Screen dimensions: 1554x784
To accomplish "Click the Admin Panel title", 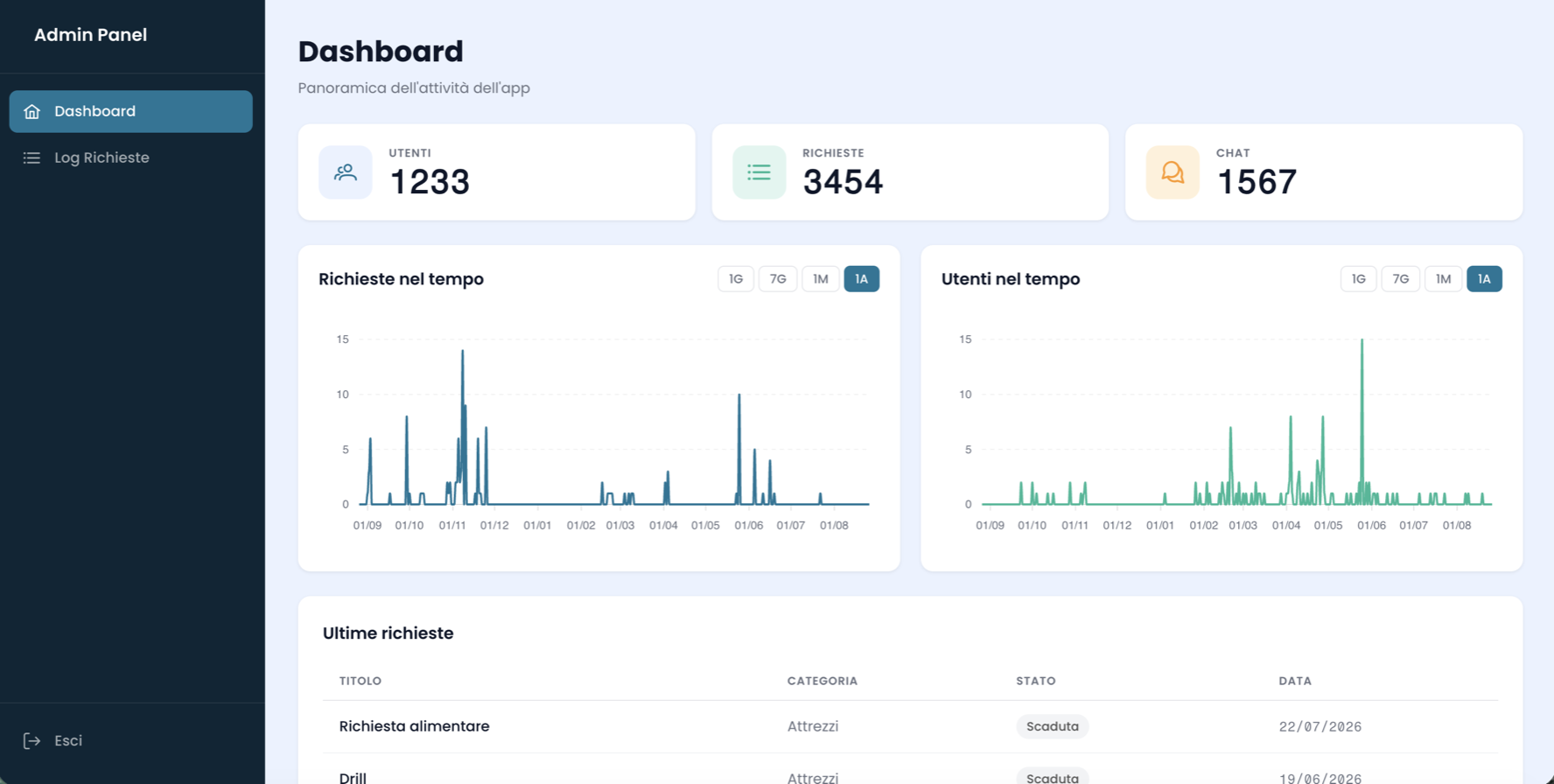I will (90, 35).
